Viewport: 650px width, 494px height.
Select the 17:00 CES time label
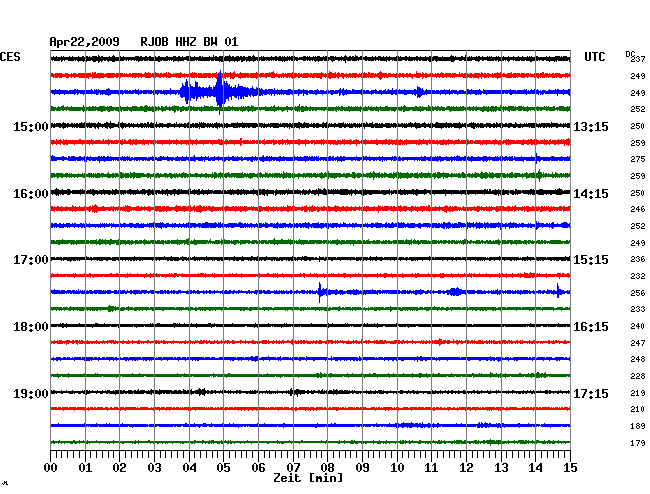pos(31,260)
